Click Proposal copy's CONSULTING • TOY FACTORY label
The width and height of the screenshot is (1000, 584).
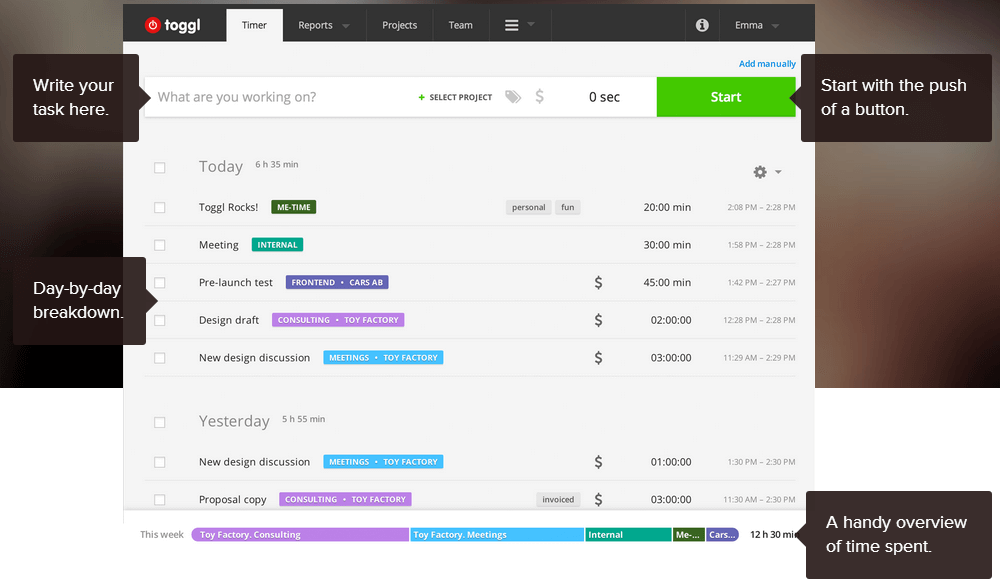point(345,499)
